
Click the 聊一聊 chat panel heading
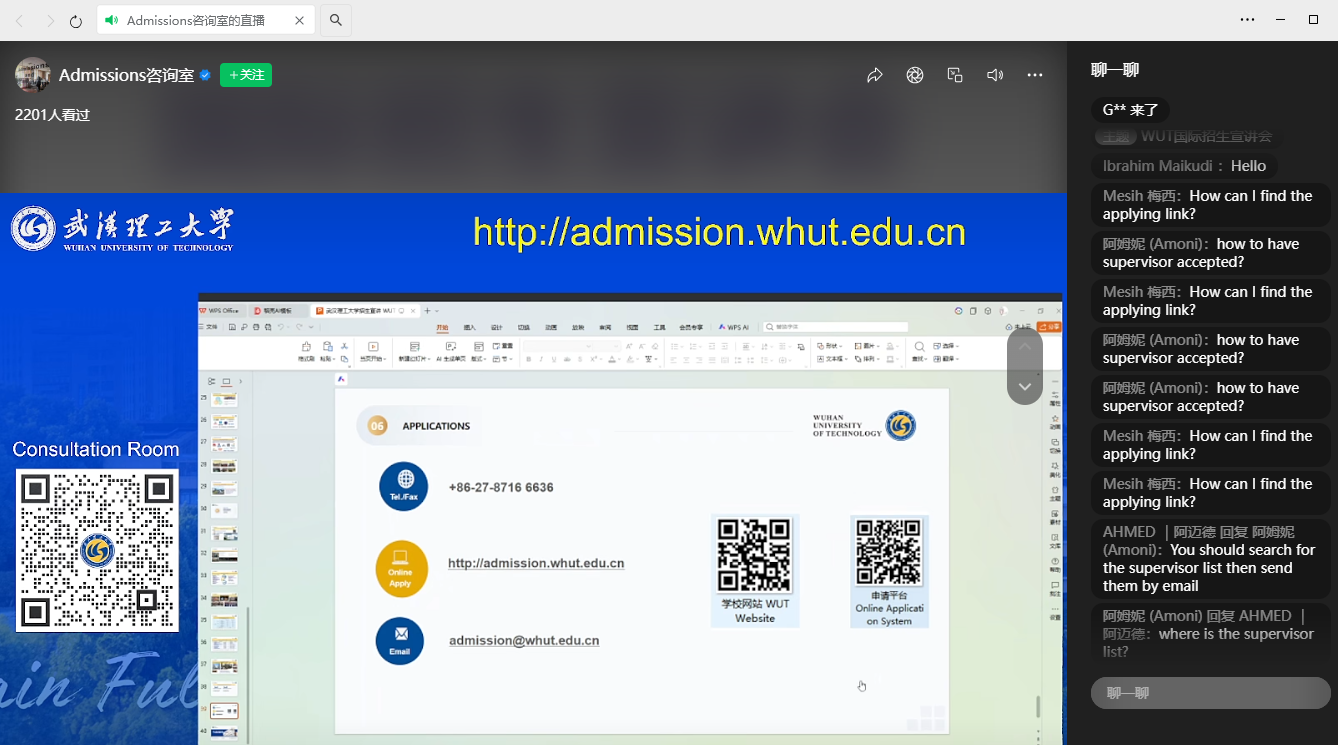[1115, 70]
